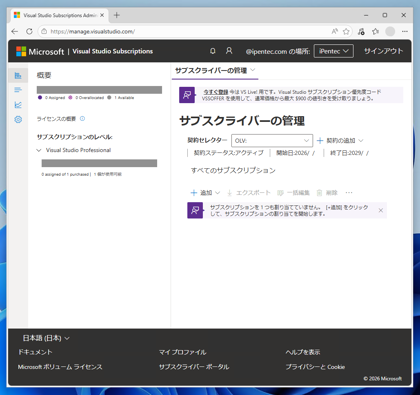The image size is (420, 395).
Task: Open the 追加 dropdown in toolbar
Action: click(205, 193)
